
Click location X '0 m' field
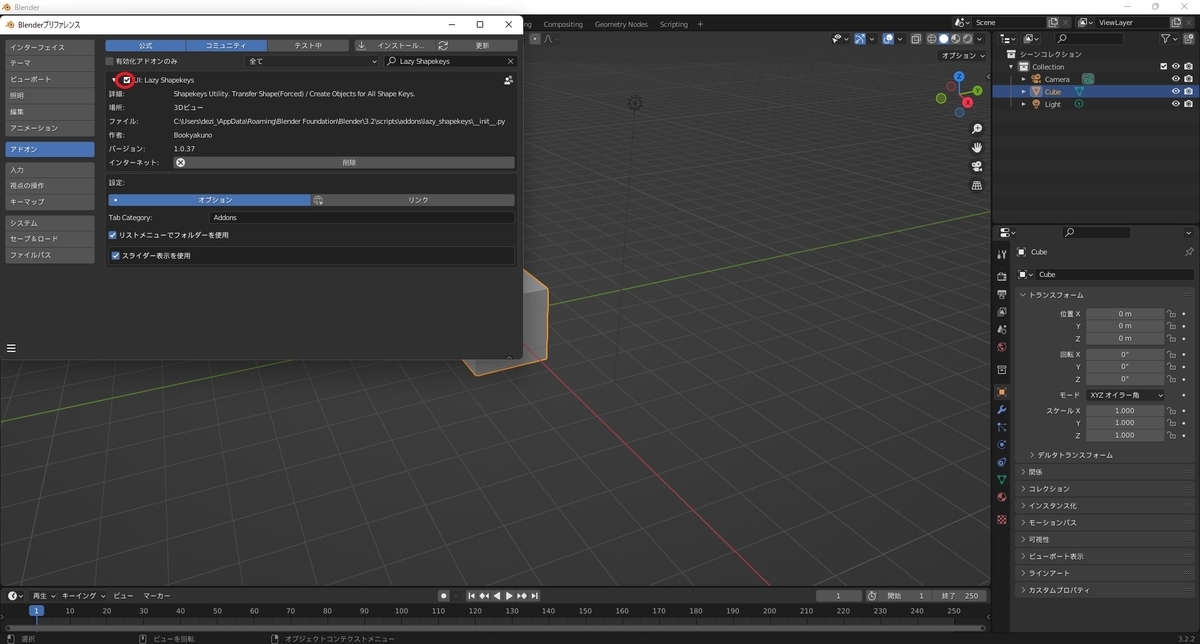(x=1125, y=314)
